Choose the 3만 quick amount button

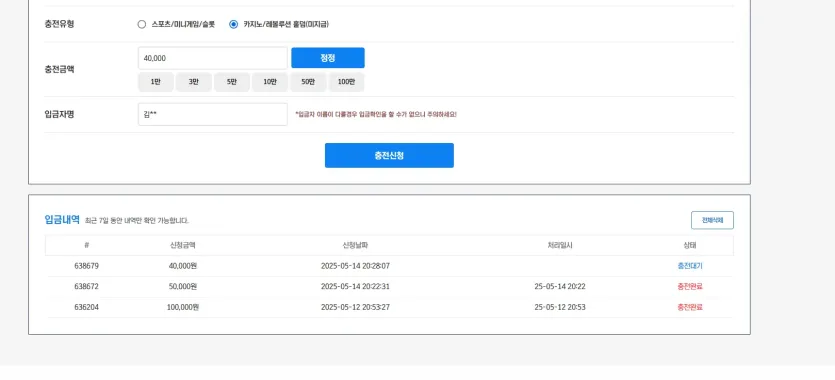(194, 82)
